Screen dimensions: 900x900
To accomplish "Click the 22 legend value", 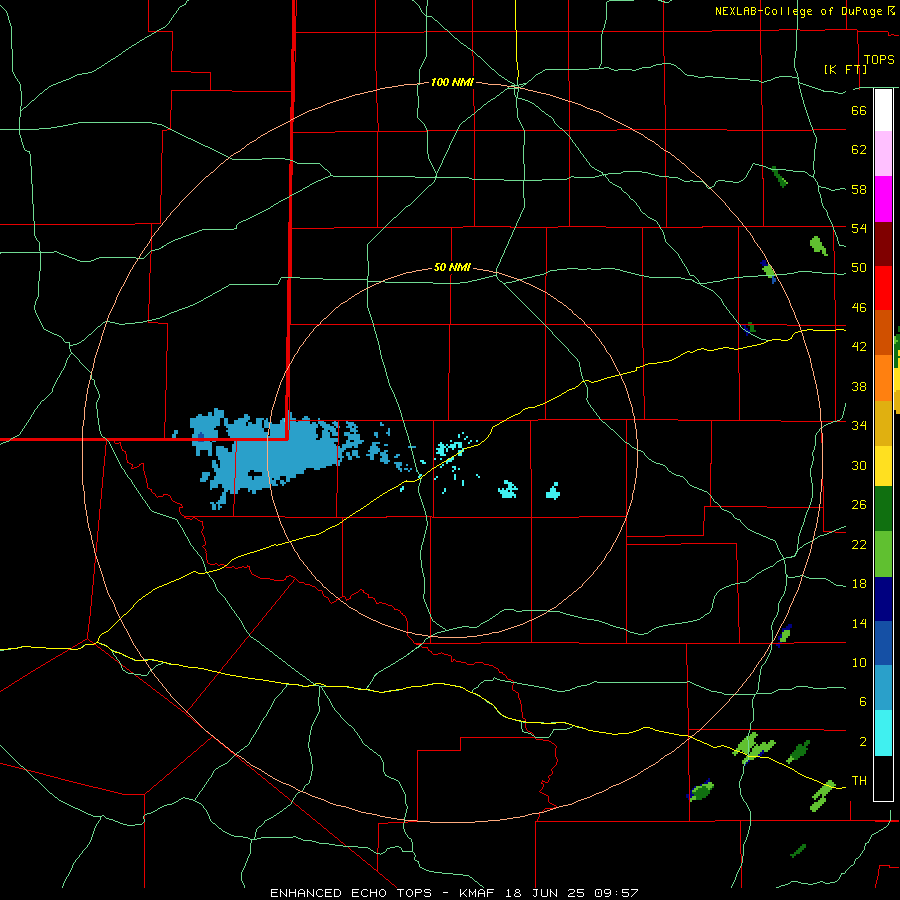I will pyautogui.click(x=859, y=544).
